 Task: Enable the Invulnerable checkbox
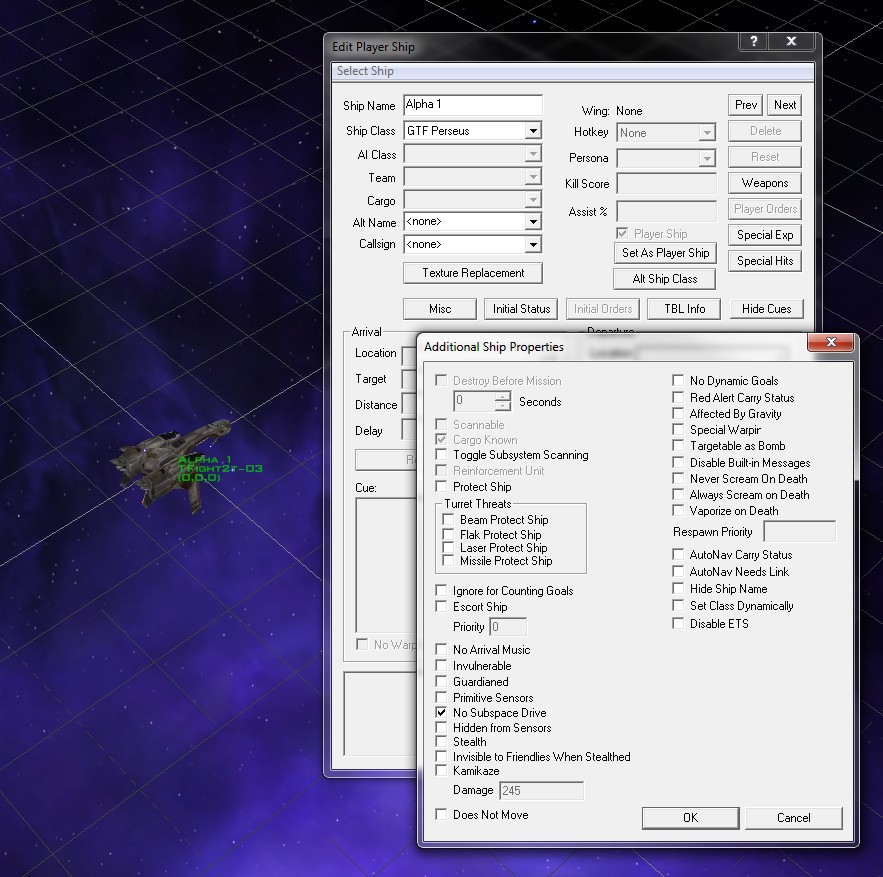pyautogui.click(x=442, y=666)
